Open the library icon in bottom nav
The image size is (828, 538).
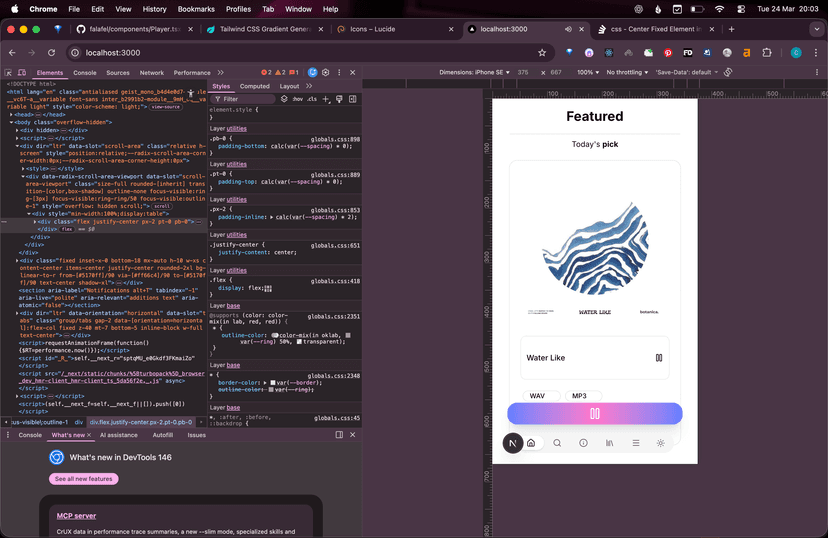pos(609,443)
